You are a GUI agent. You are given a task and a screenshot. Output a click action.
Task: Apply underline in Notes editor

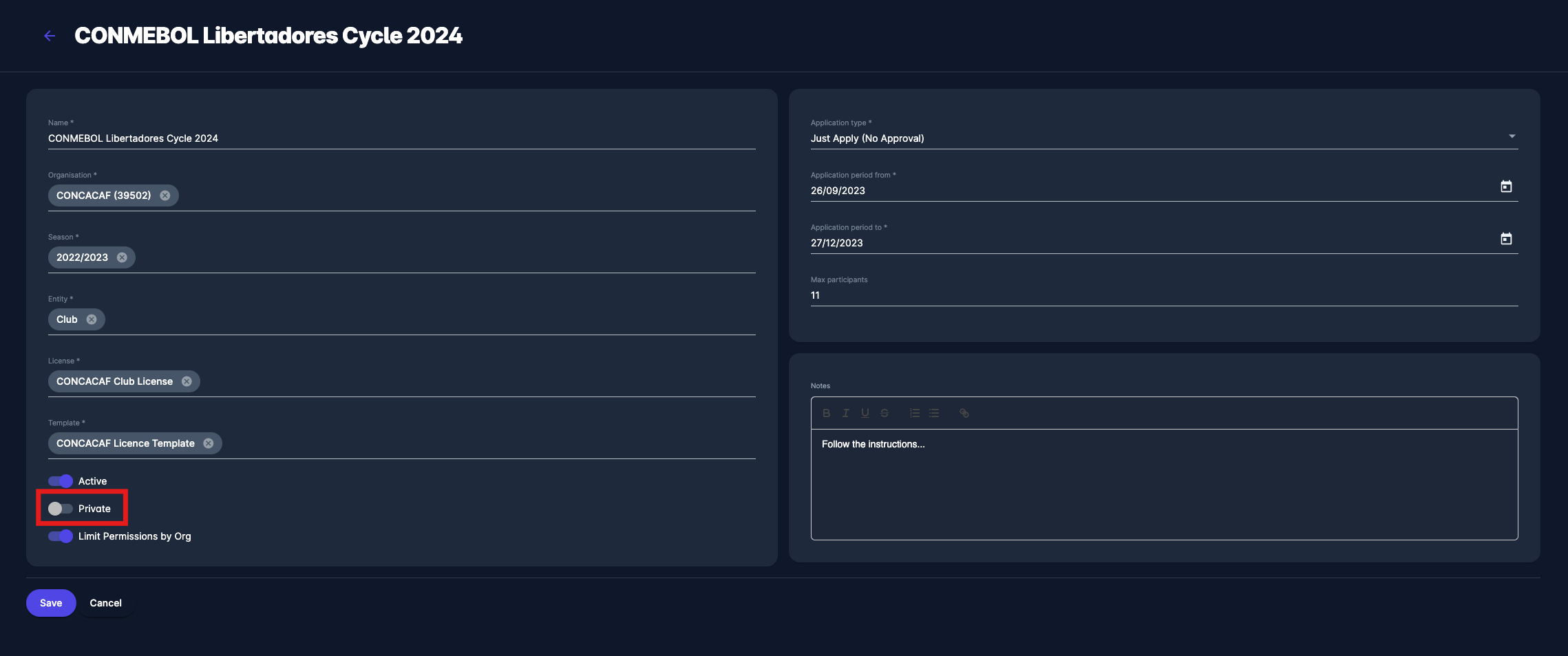[865, 413]
